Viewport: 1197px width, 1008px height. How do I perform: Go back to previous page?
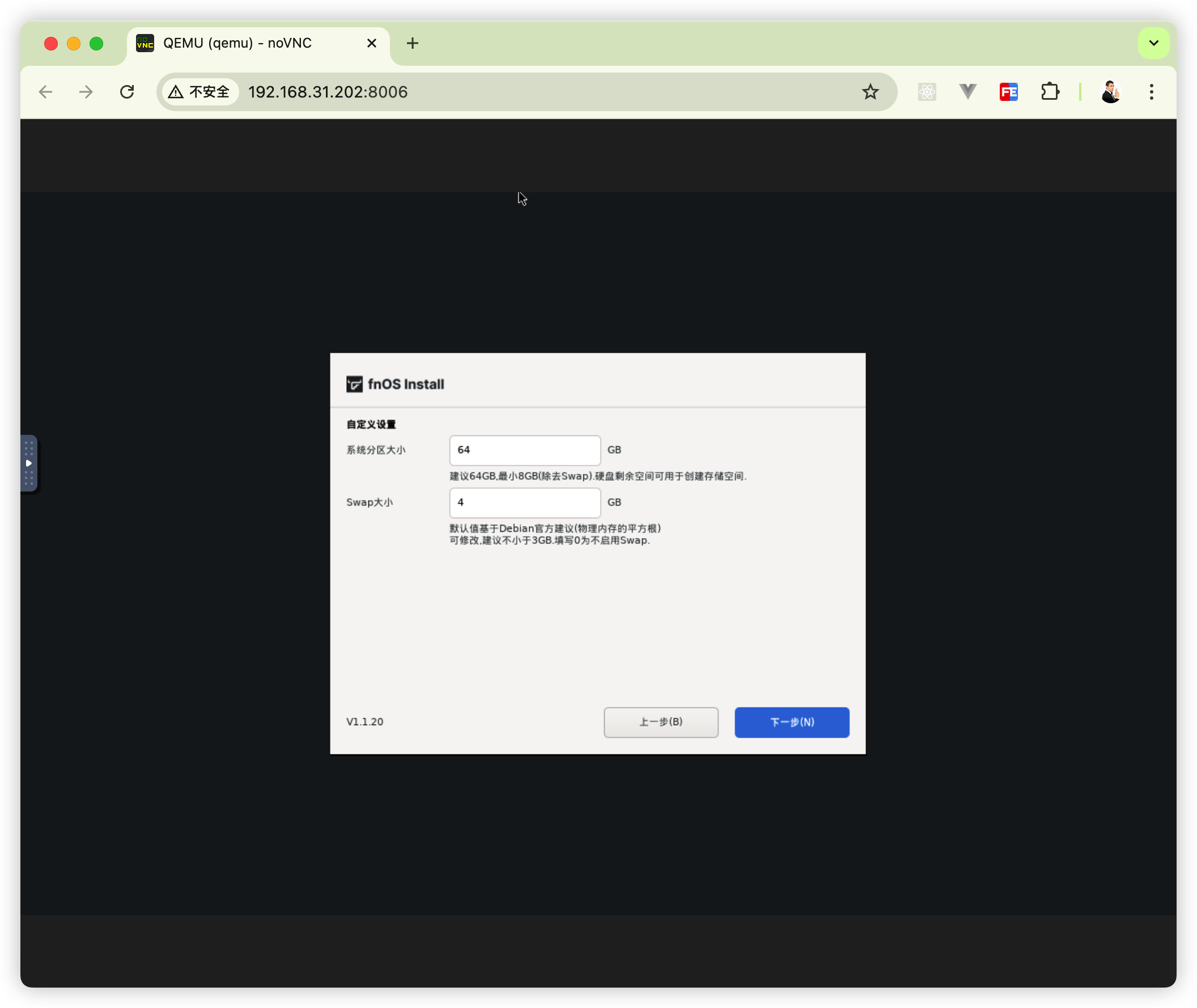pos(46,92)
